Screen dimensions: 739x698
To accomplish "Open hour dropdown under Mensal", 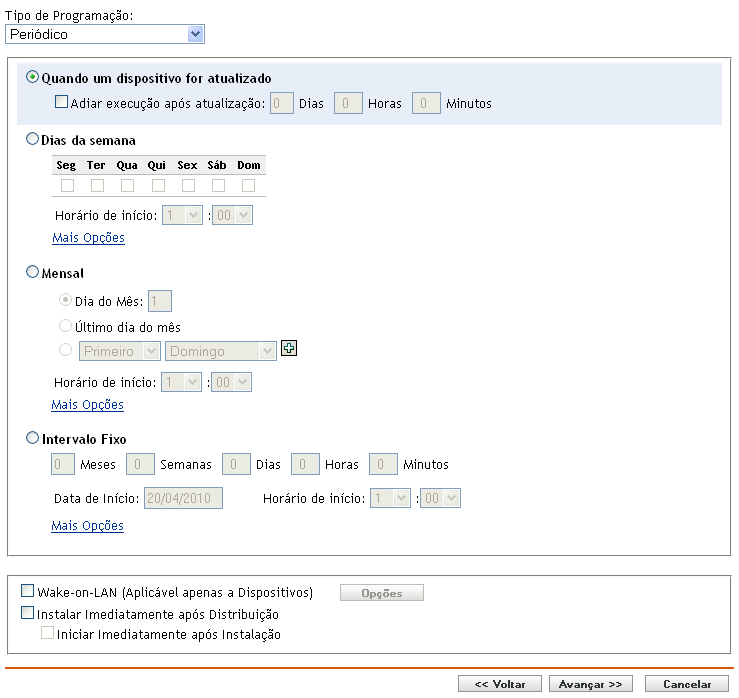I will [x=181, y=382].
